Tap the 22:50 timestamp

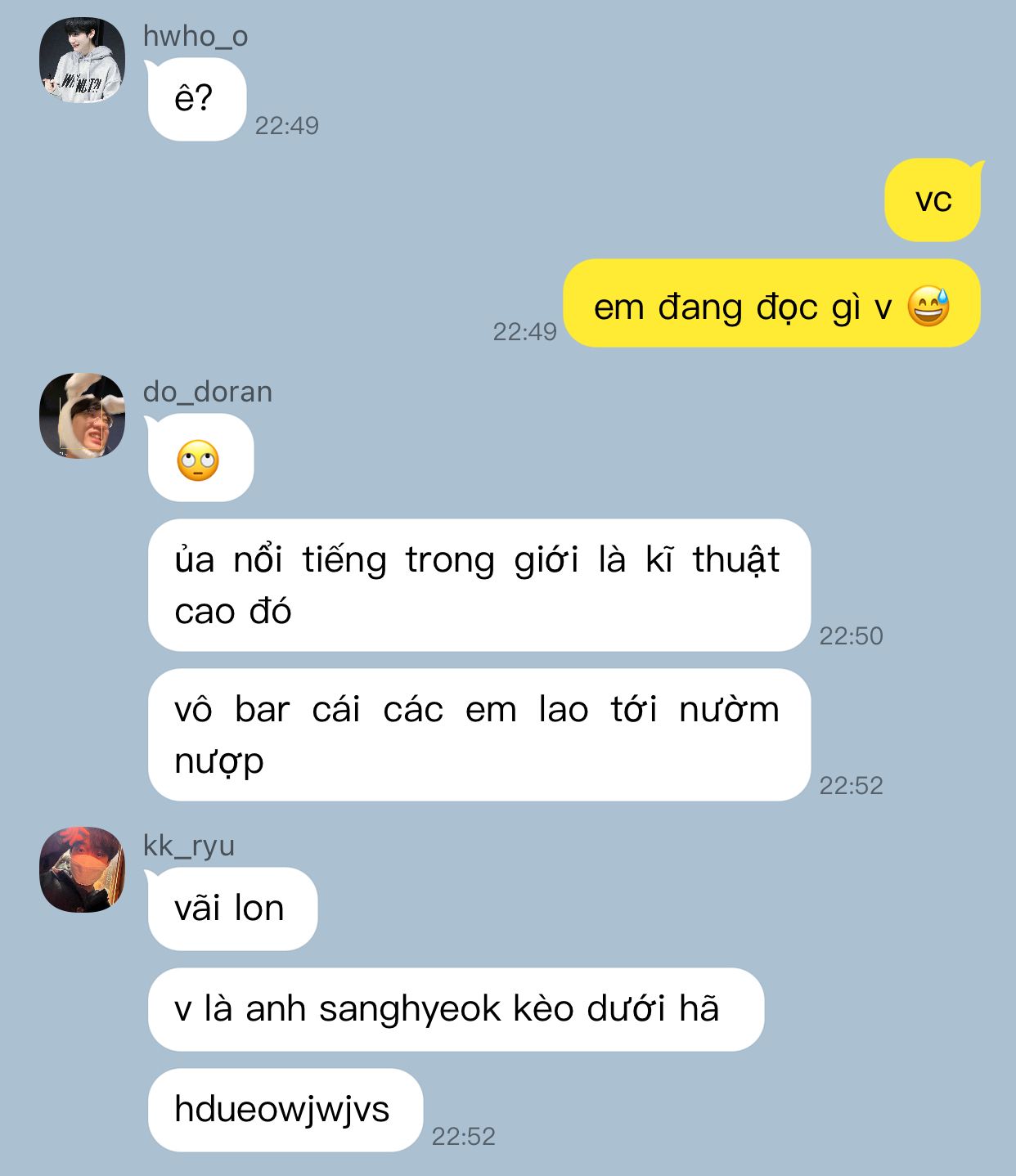click(852, 636)
